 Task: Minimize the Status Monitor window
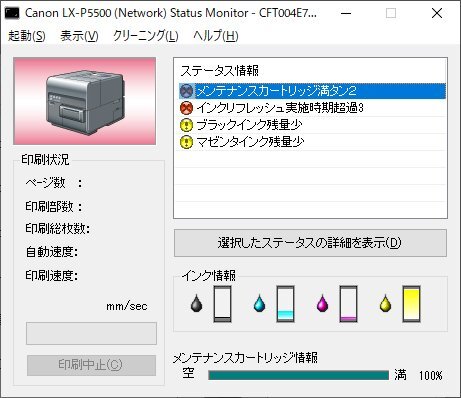(346, 13)
